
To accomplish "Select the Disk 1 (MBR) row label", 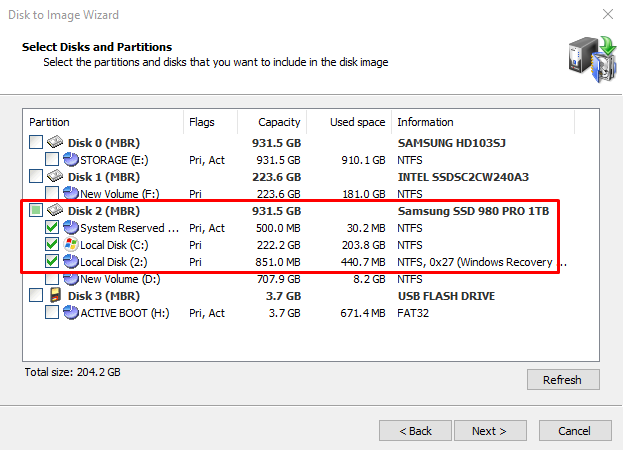I will coord(104,177).
